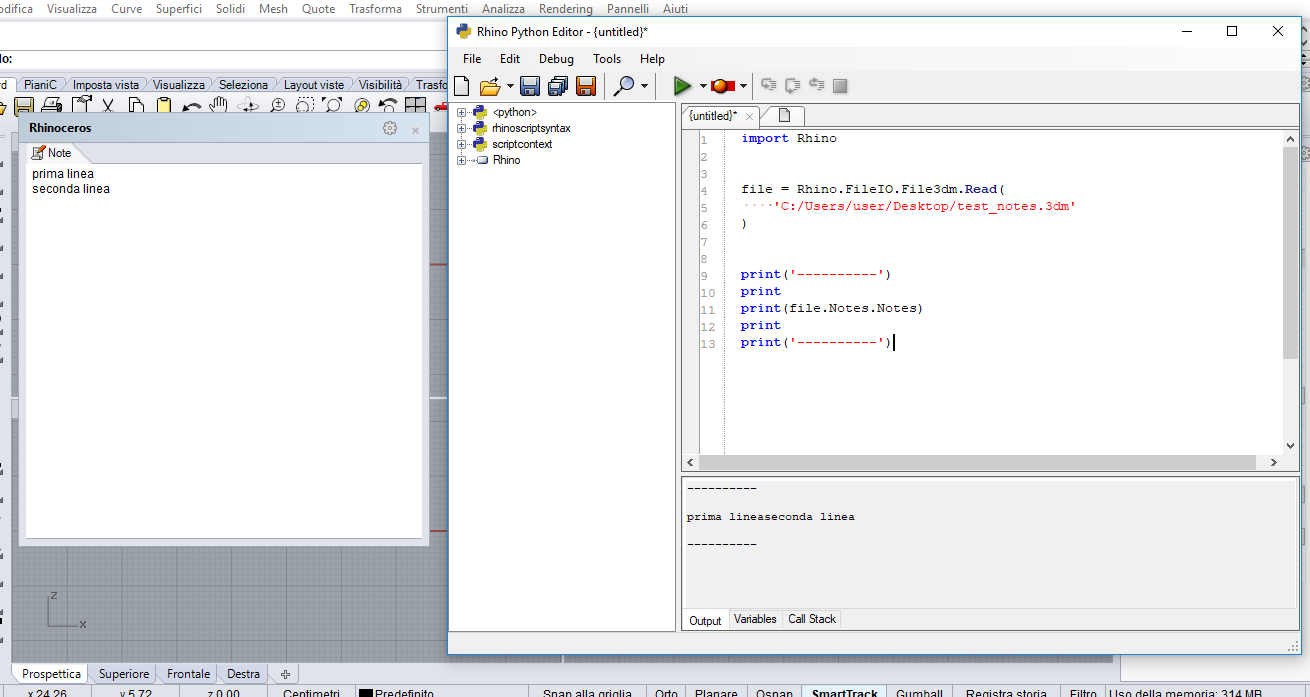The height and width of the screenshot is (697, 1310).
Task: Close the Rhinoceros Note panel
Action: click(415, 129)
